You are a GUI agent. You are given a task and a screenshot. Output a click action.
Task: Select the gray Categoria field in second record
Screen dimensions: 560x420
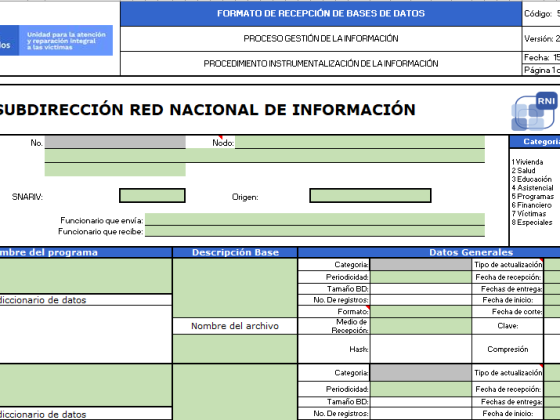421,373
